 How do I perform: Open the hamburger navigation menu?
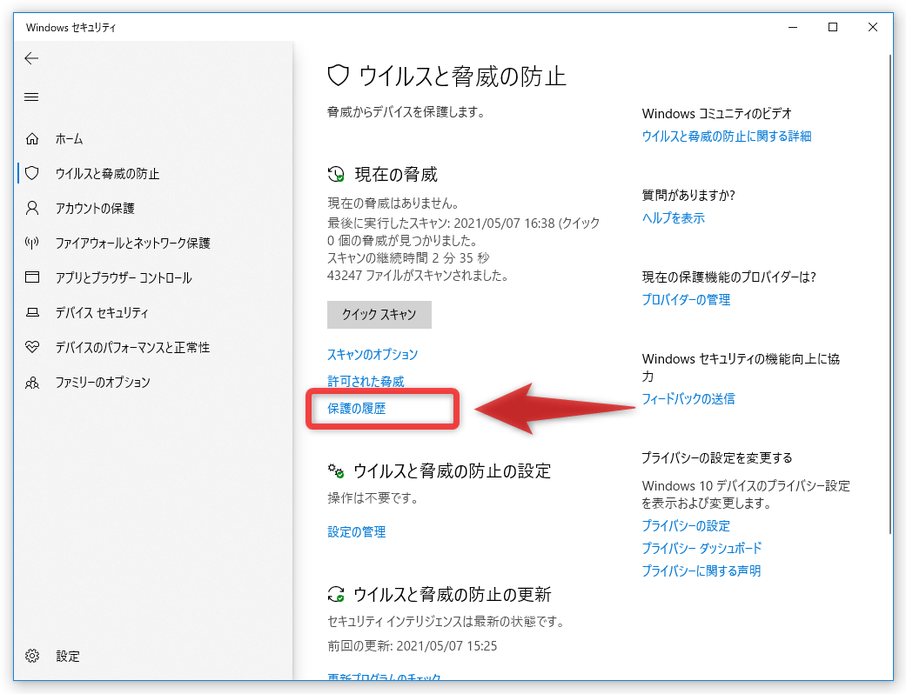[x=31, y=97]
